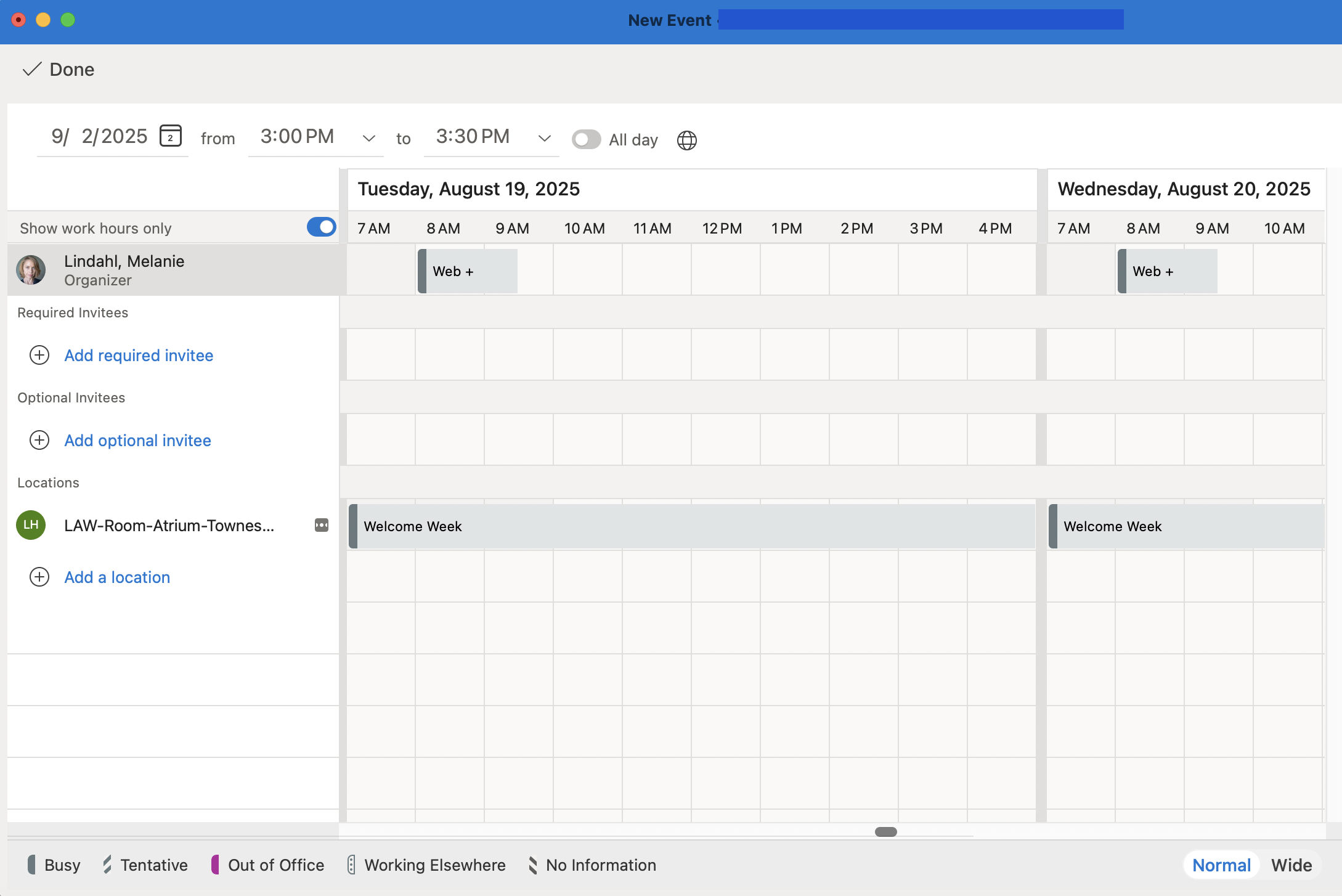Click plus icon beside Add a location
This screenshot has height=896, width=1342.
pyautogui.click(x=39, y=577)
